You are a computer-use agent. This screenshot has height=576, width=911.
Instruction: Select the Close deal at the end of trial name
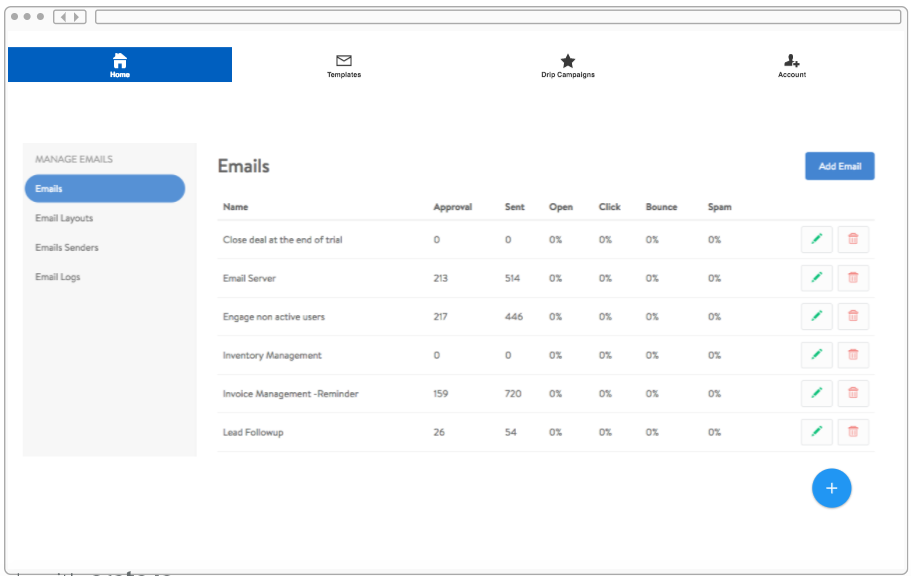[282, 239]
